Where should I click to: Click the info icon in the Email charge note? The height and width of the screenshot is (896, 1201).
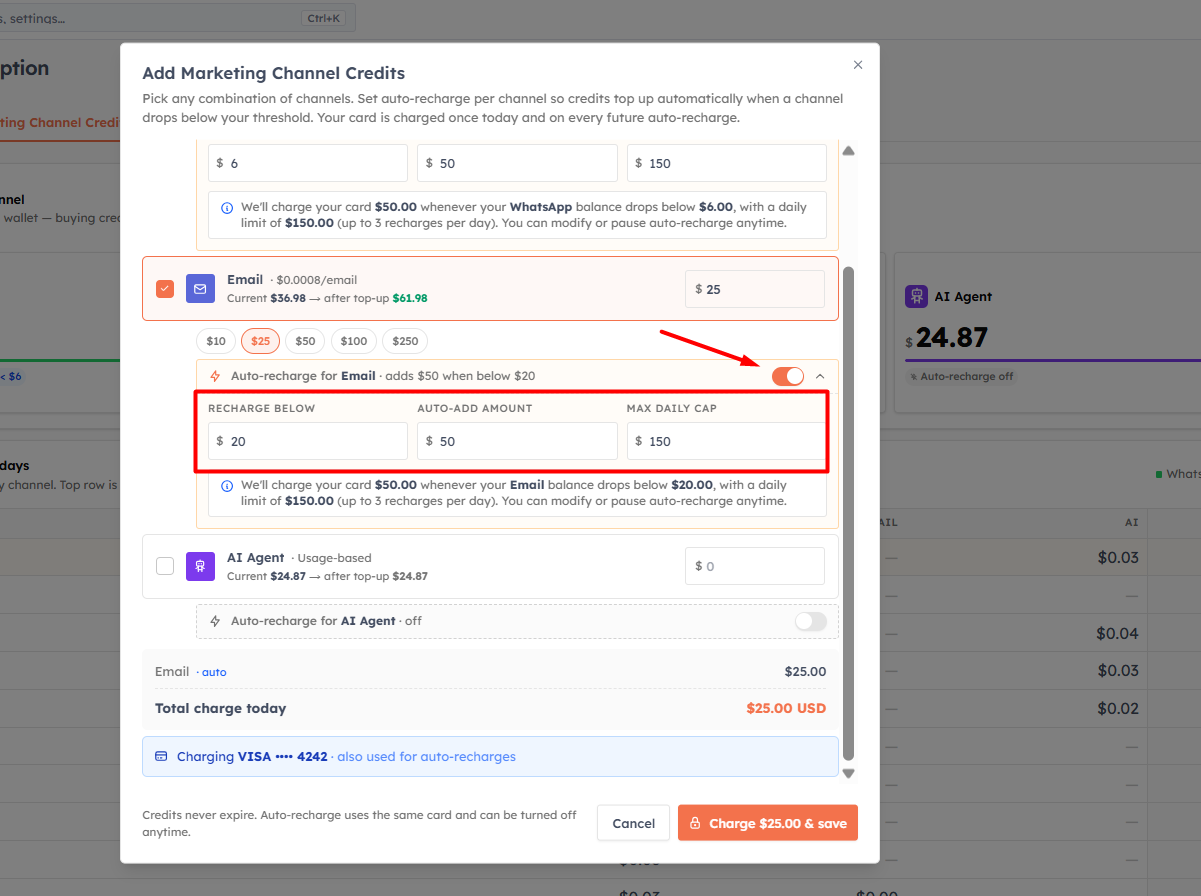point(228,485)
